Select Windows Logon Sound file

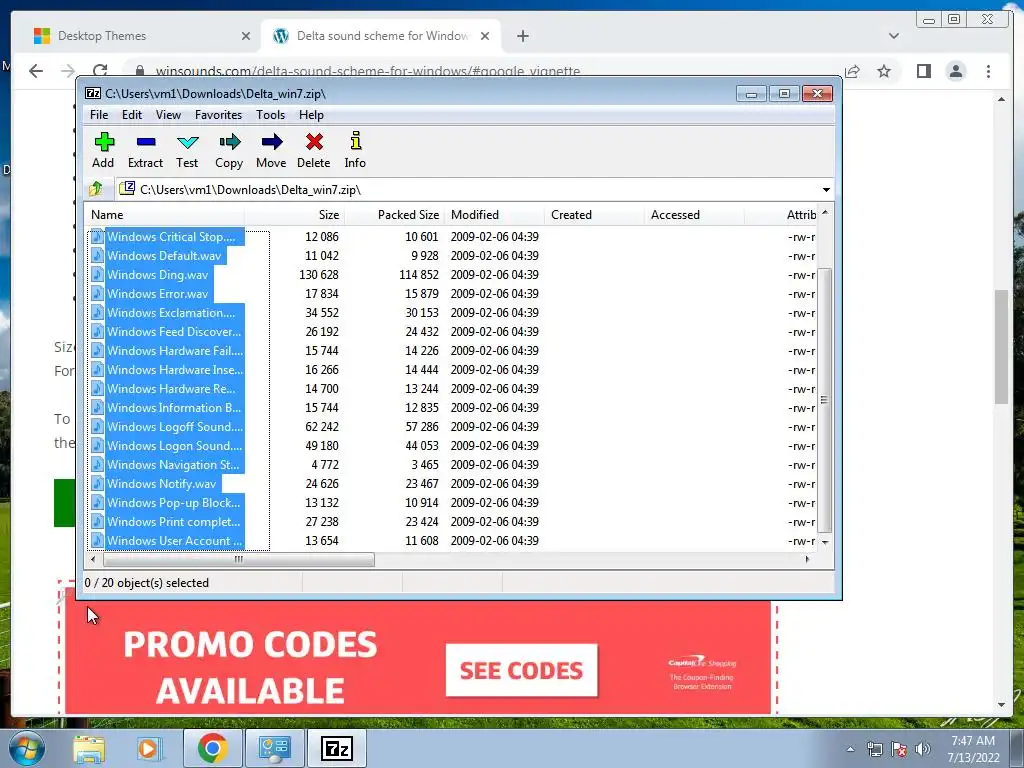[167, 445]
